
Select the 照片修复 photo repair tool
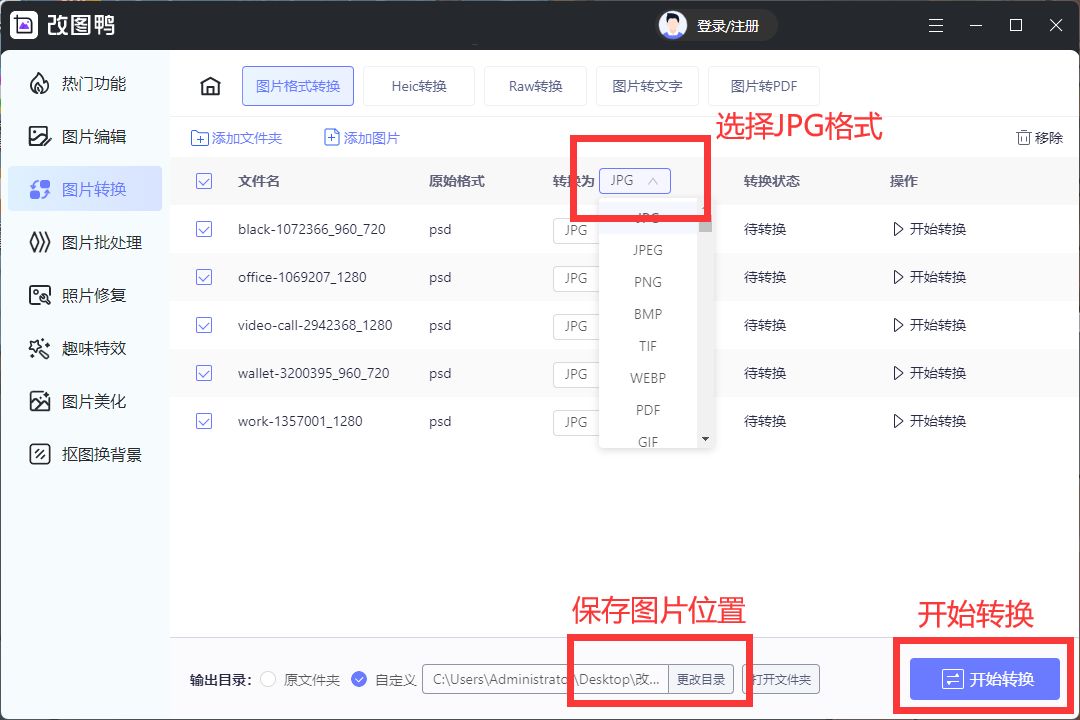[x=85, y=295]
